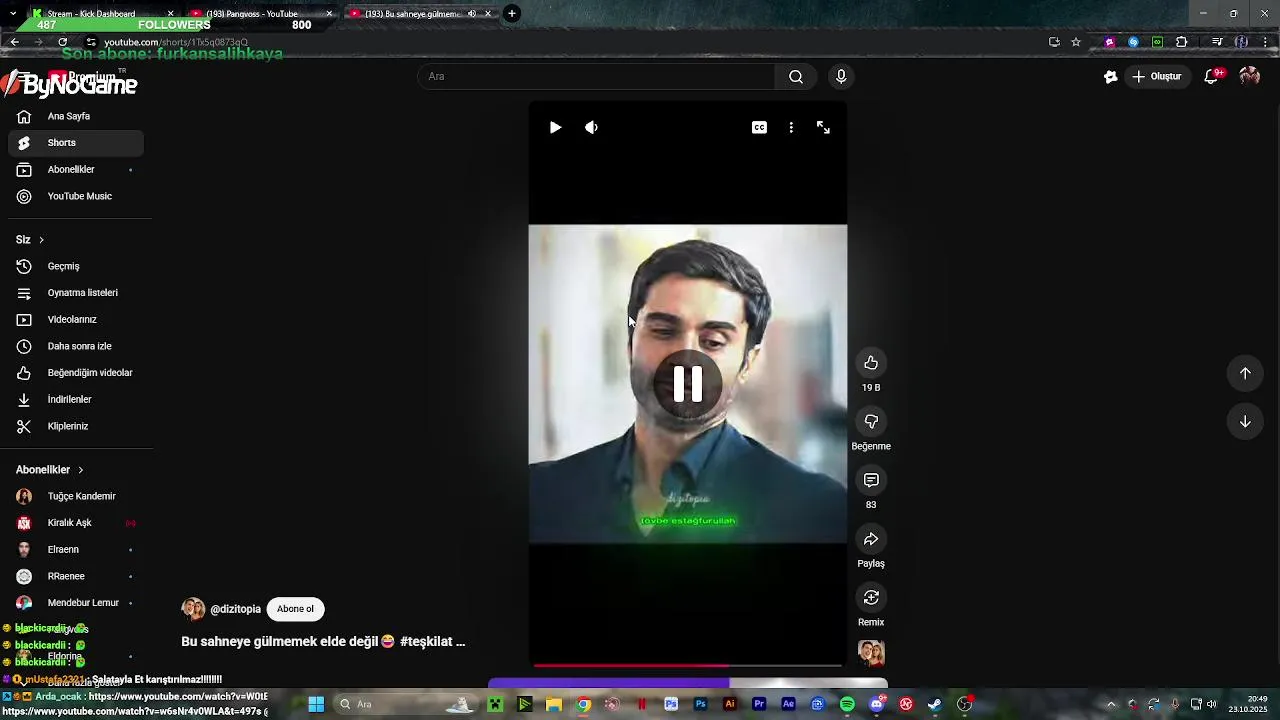Image resolution: width=1280 pixels, height=720 pixels.
Task: Open Kiralık Aşk channel
Action: click(x=76, y=523)
